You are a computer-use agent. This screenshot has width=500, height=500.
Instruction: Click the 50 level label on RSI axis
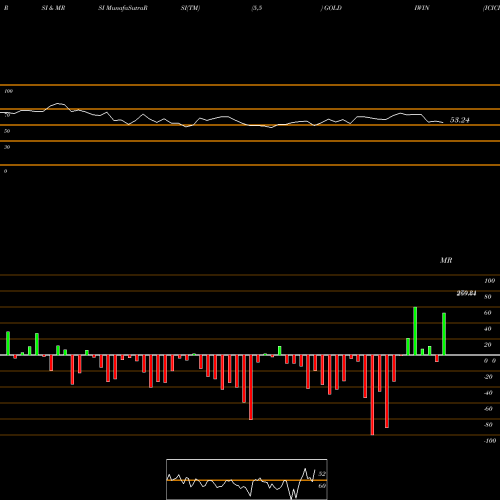click(7, 131)
